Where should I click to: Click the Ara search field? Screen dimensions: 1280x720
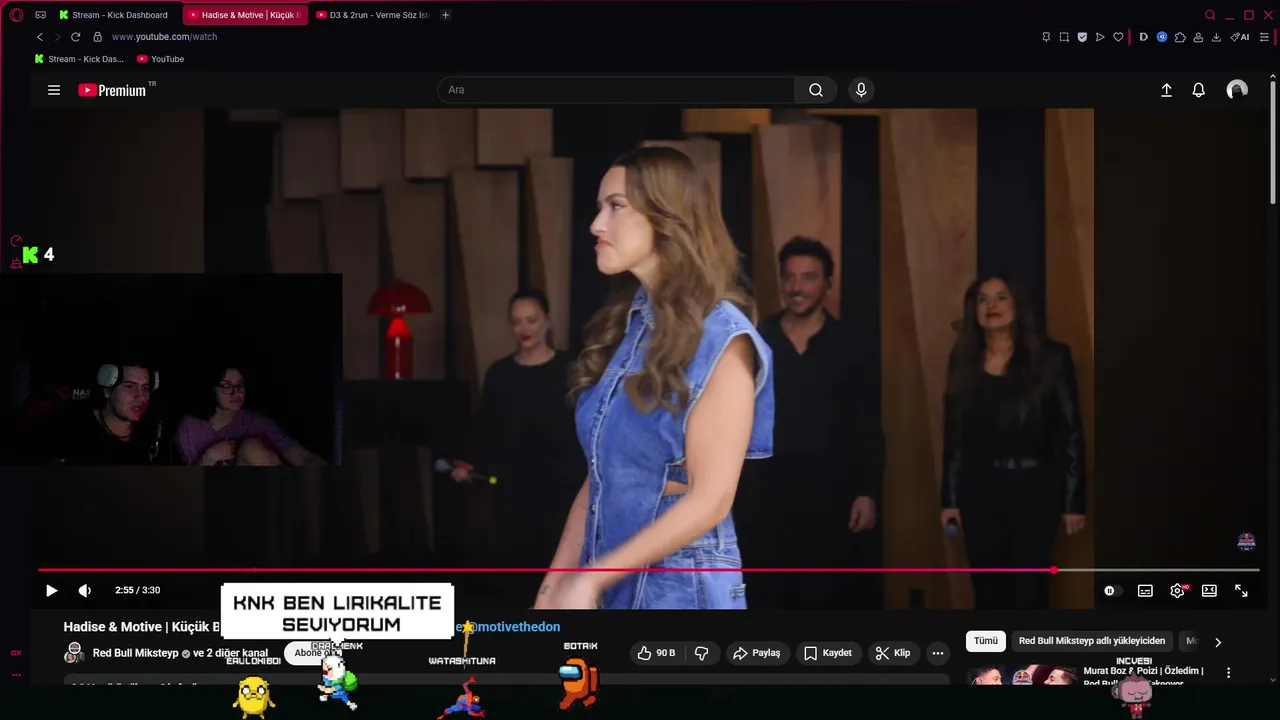[x=616, y=90]
